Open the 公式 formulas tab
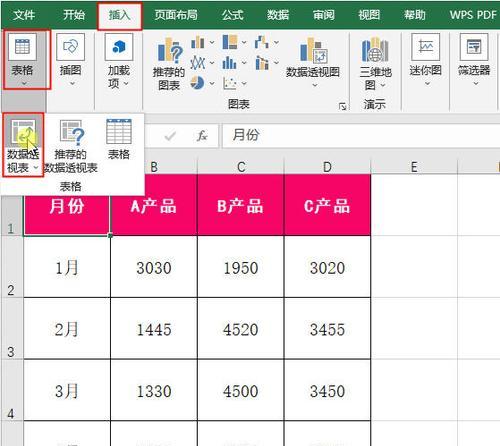Image resolution: width=500 pixels, height=446 pixels. (233, 15)
